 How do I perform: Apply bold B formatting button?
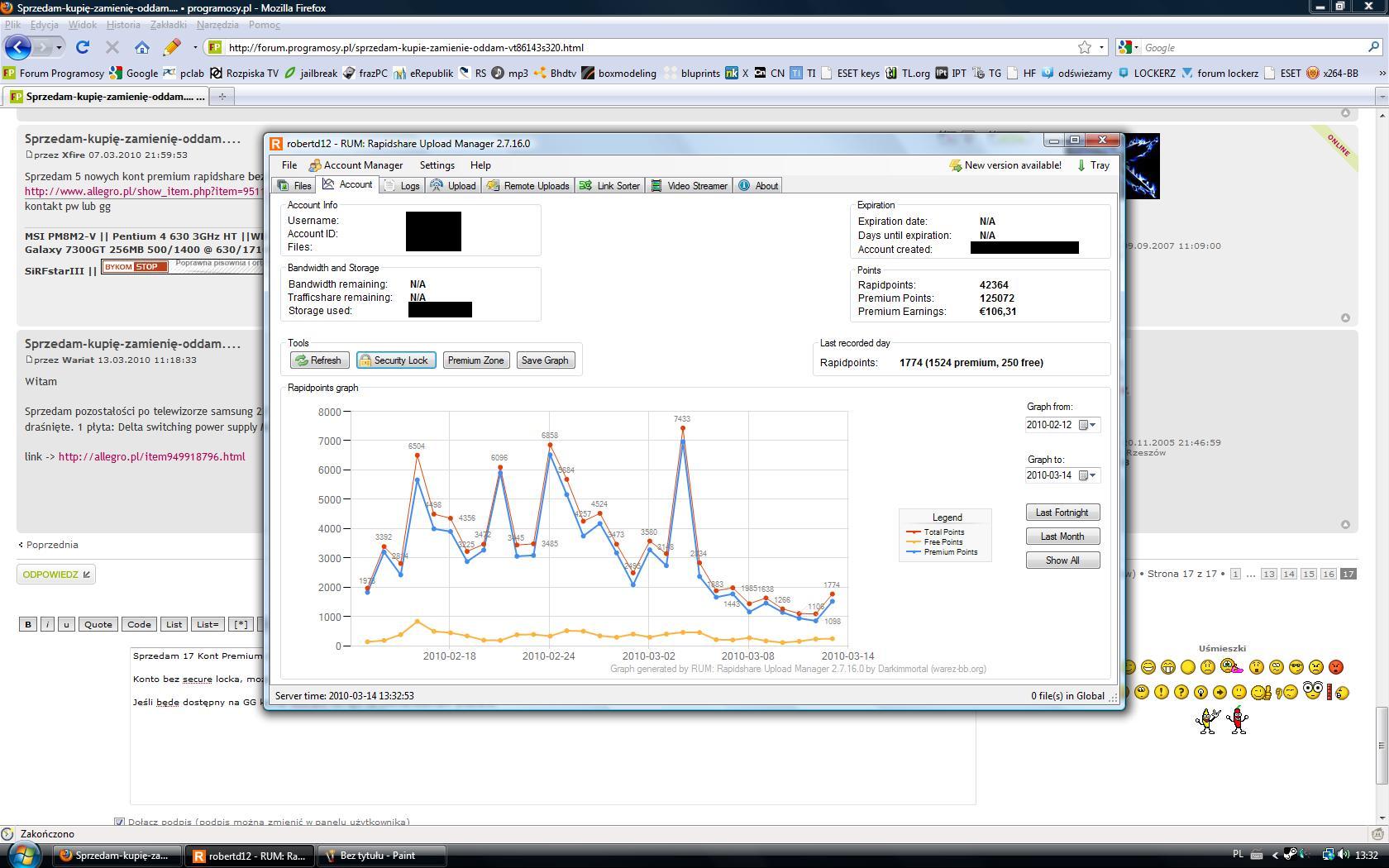pyautogui.click(x=28, y=624)
